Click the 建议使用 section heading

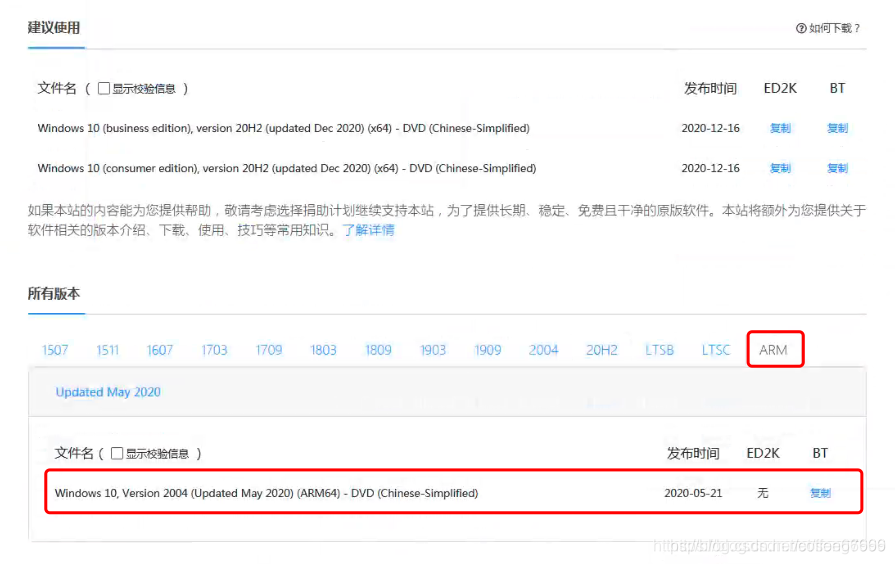click(x=54, y=27)
